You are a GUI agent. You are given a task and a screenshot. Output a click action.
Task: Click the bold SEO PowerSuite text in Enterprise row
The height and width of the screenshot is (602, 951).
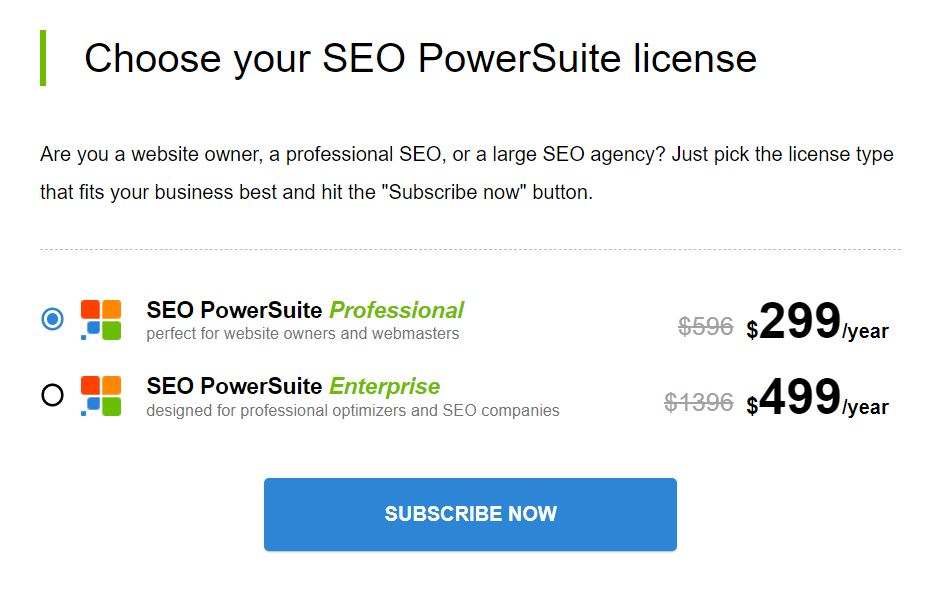[x=234, y=386]
